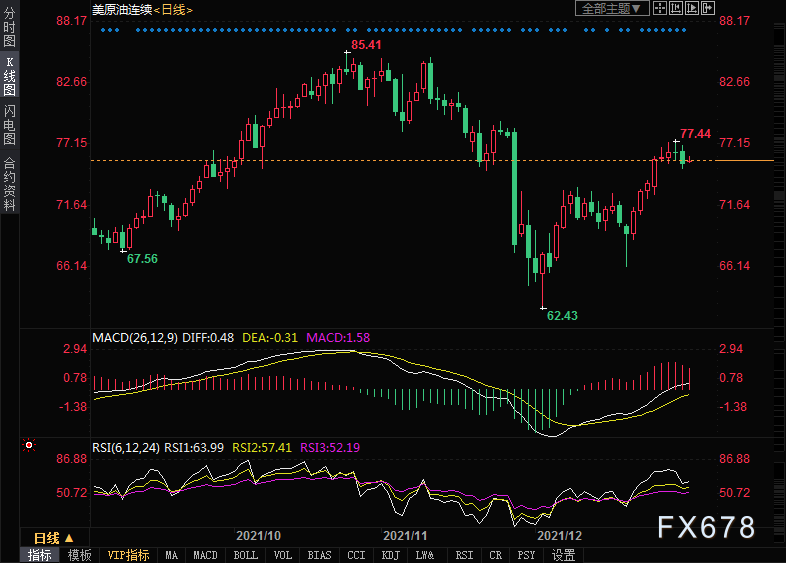Click the 2021/12 date axis label
The width and height of the screenshot is (786, 563).
pyautogui.click(x=559, y=535)
